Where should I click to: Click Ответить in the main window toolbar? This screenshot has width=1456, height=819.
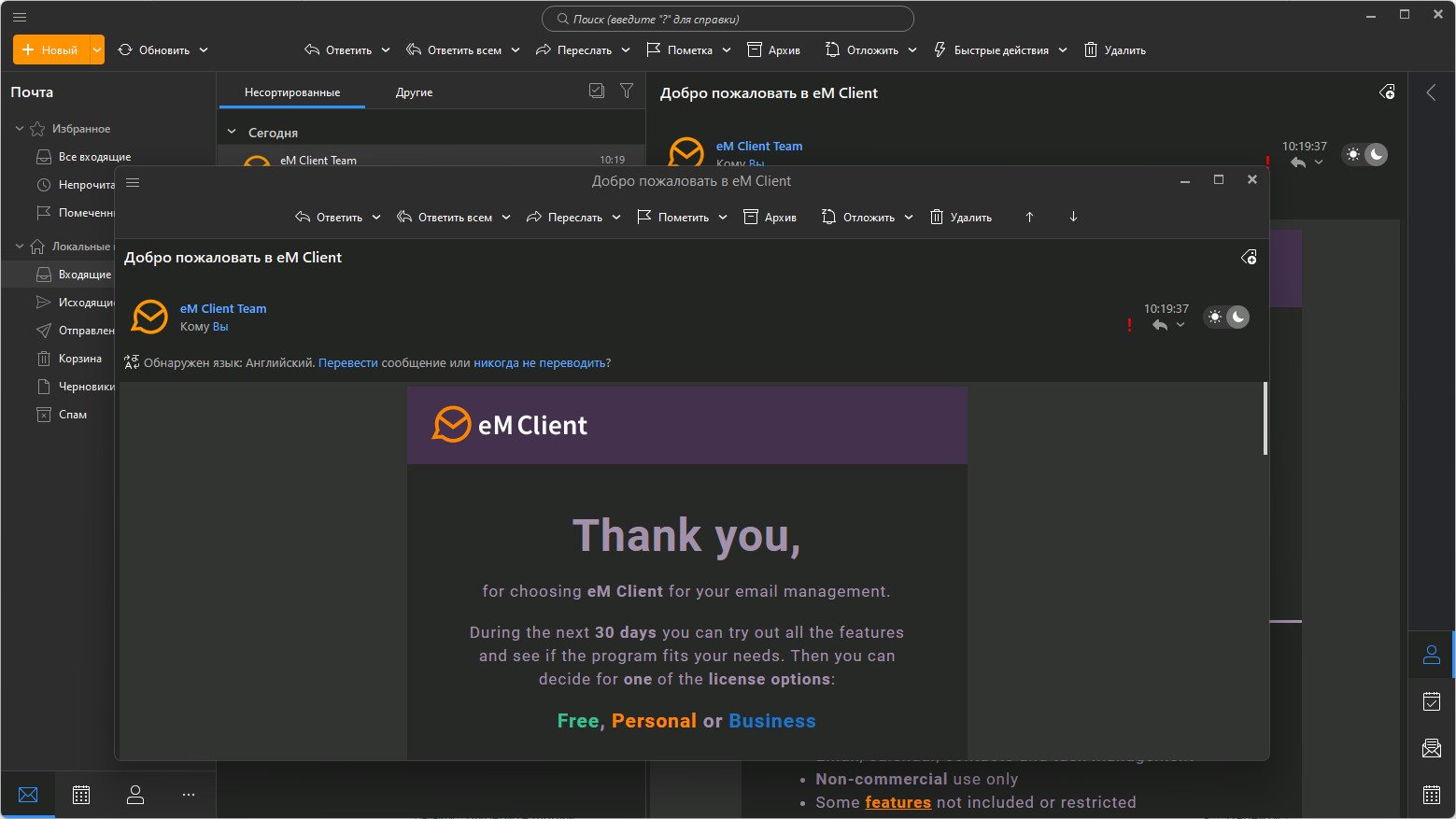[338, 50]
